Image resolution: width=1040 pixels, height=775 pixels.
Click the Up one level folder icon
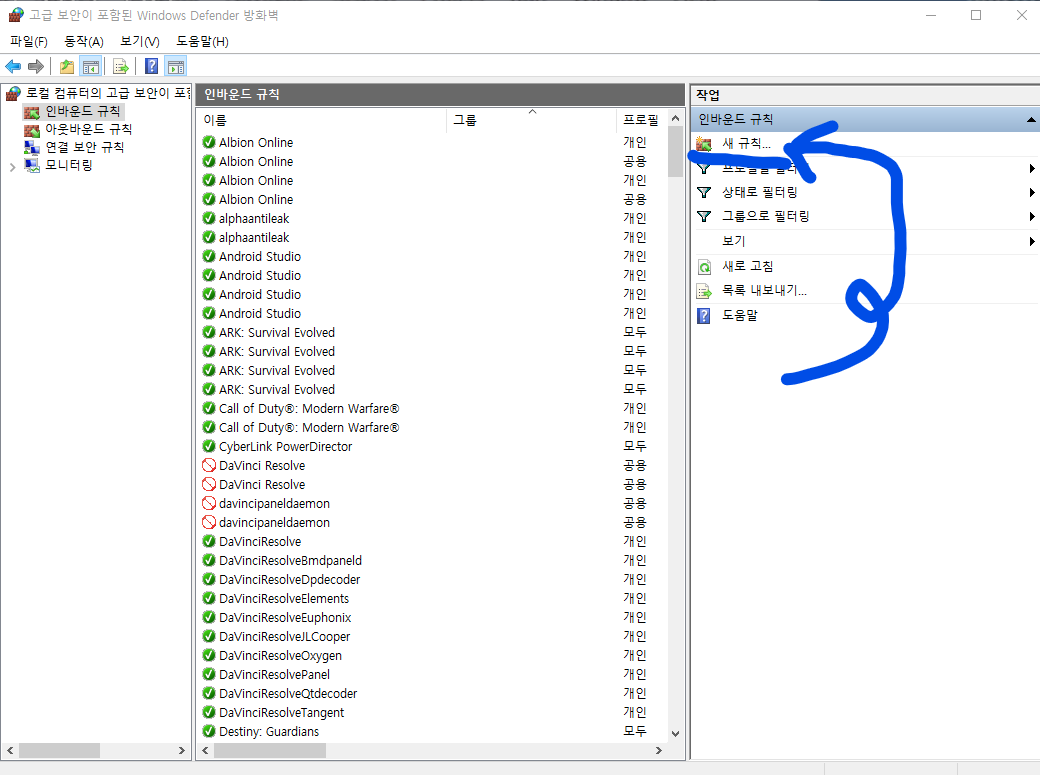pos(67,66)
